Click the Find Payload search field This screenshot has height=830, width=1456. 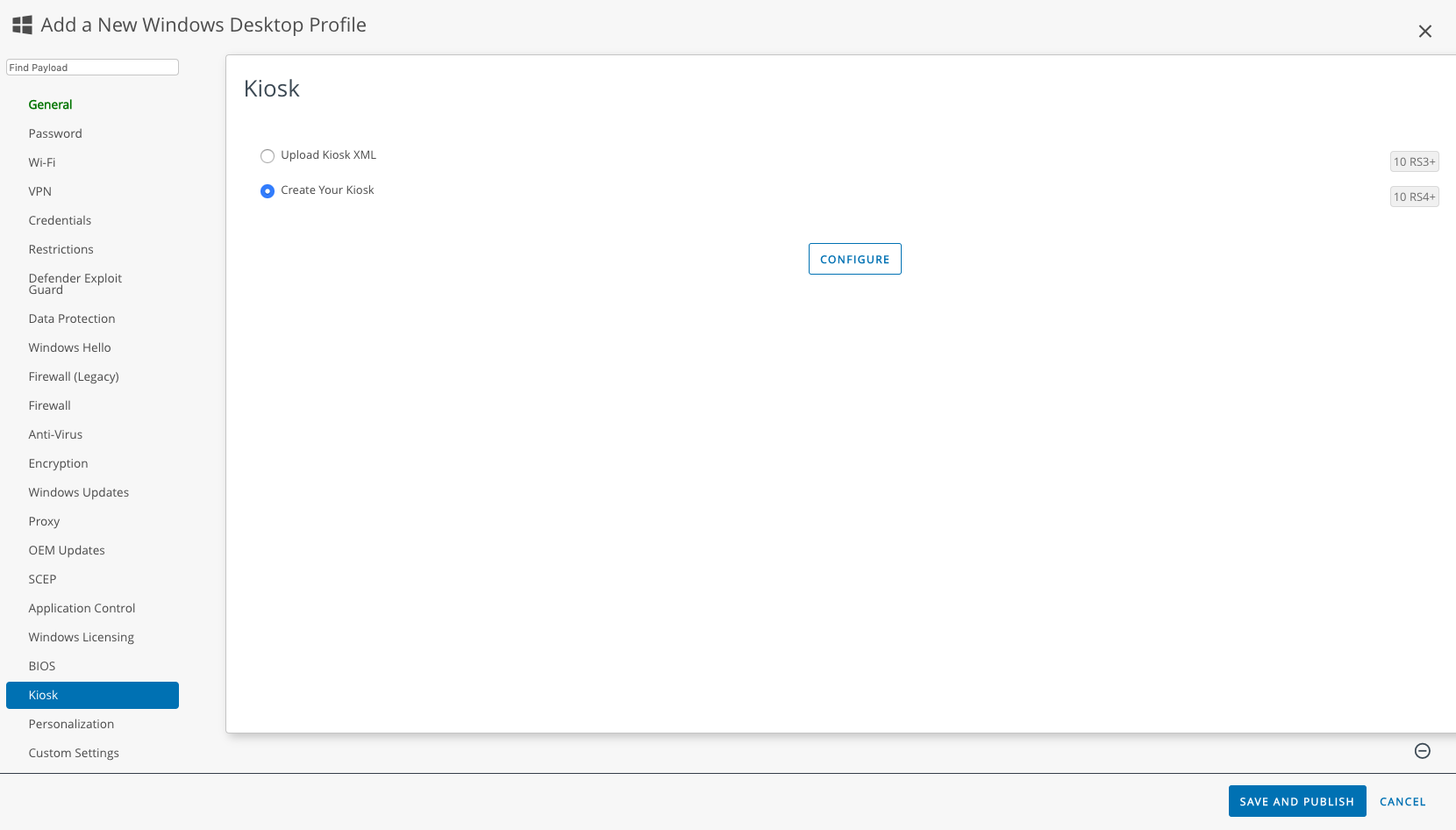pyautogui.click(x=91, y=67)
